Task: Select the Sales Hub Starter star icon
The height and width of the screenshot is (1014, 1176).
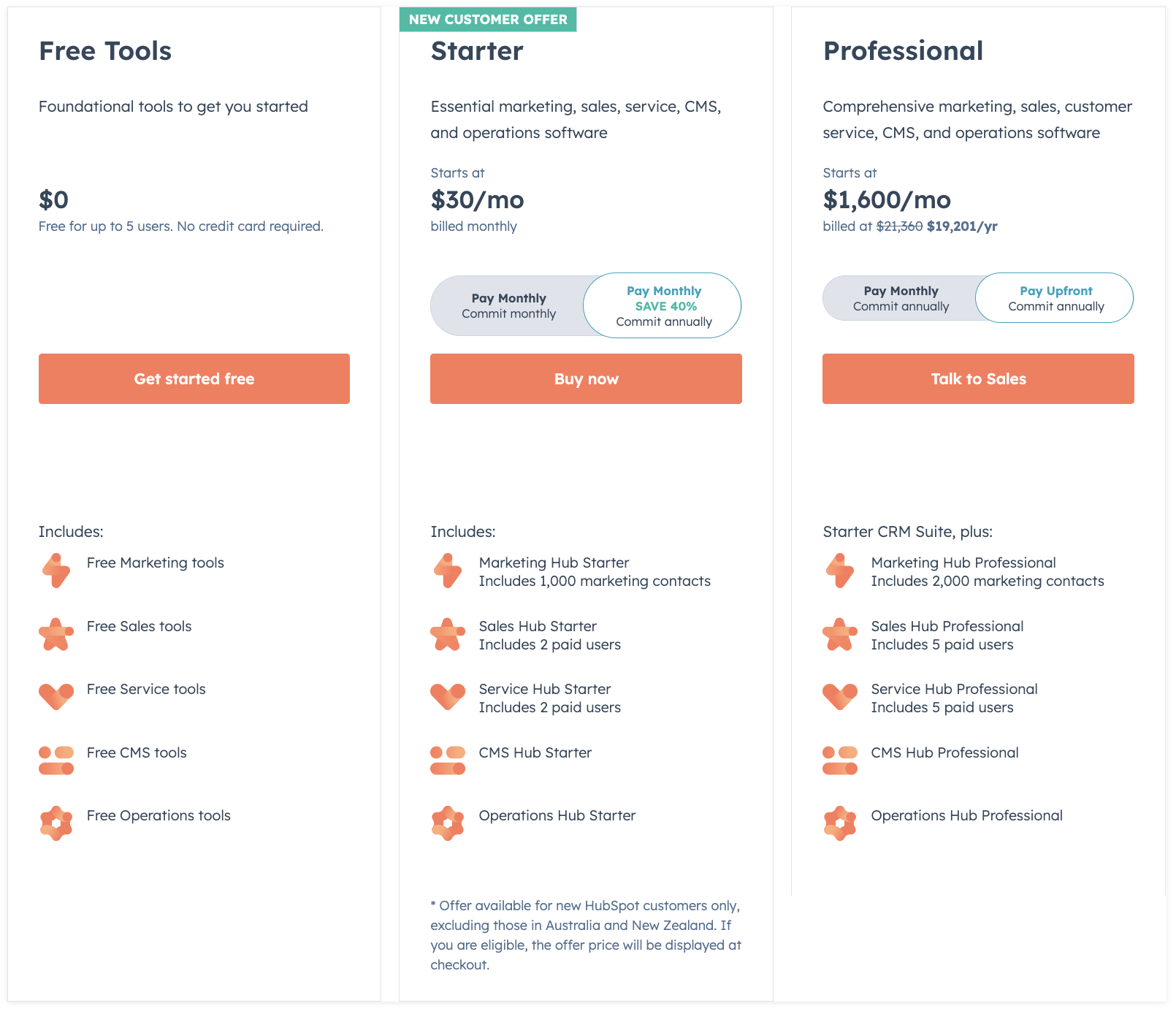Action: [448, 634]
